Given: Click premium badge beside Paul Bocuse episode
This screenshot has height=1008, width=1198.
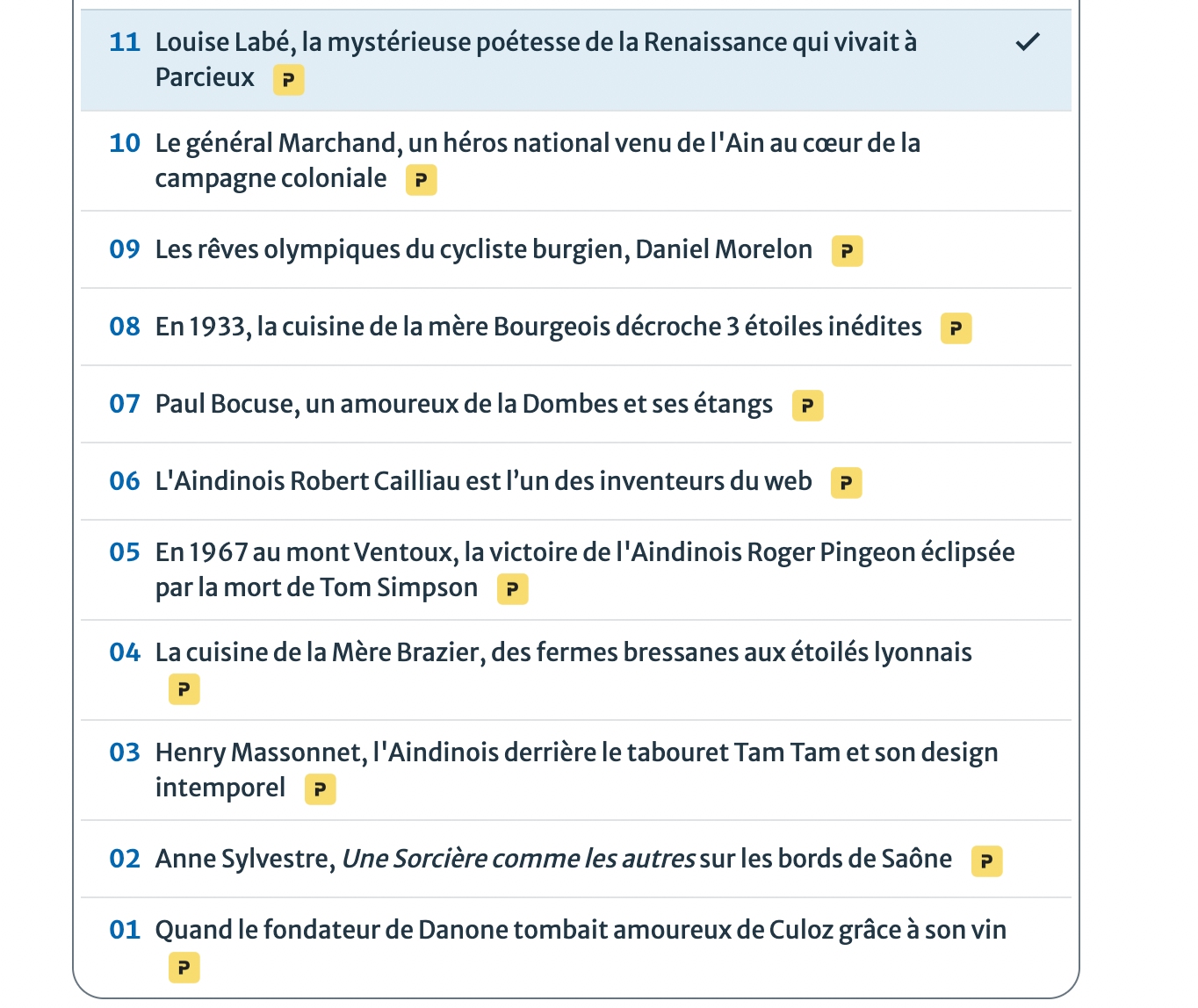Looking at the screenshot, I should click(807, 406).
